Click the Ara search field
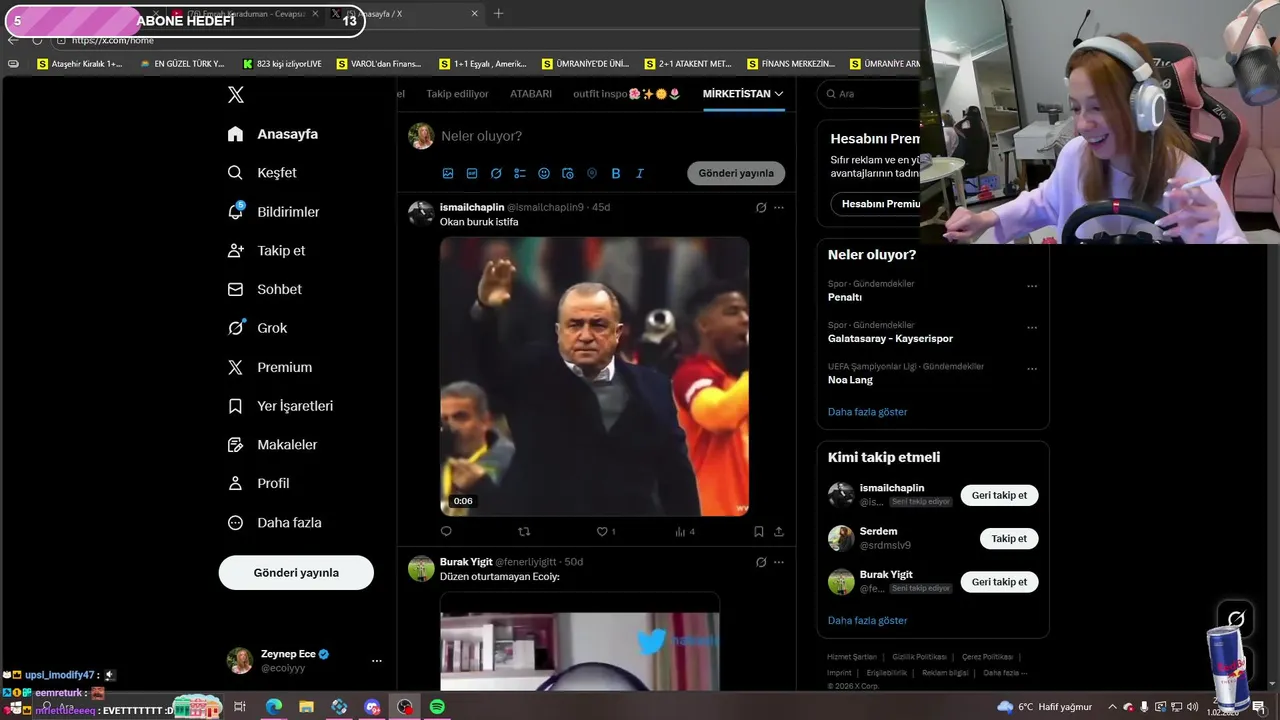The height and width of the screenshot is (720, 1280). tap(870, 94)
